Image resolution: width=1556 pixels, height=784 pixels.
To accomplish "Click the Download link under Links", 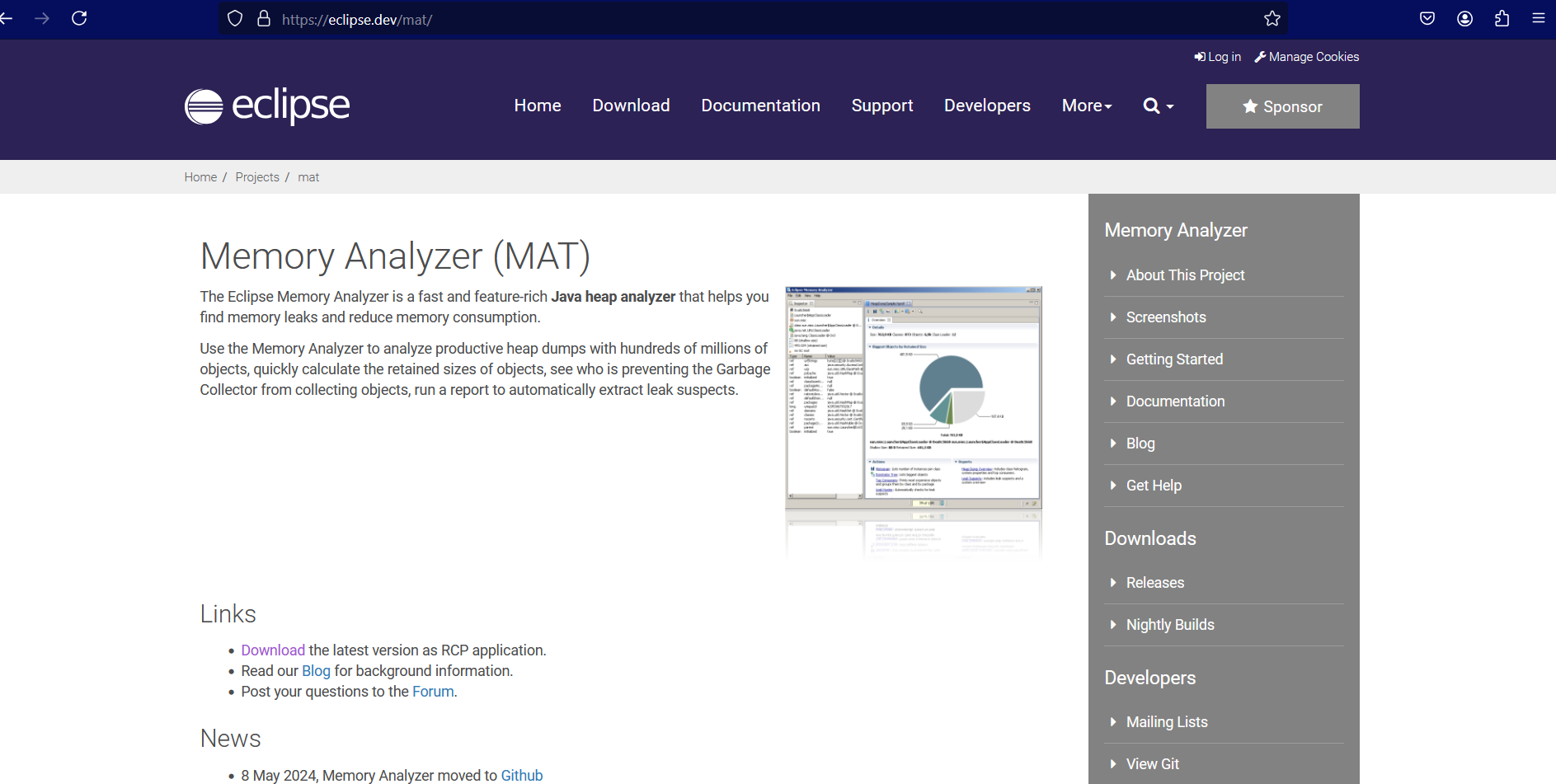I will (273, 650).
